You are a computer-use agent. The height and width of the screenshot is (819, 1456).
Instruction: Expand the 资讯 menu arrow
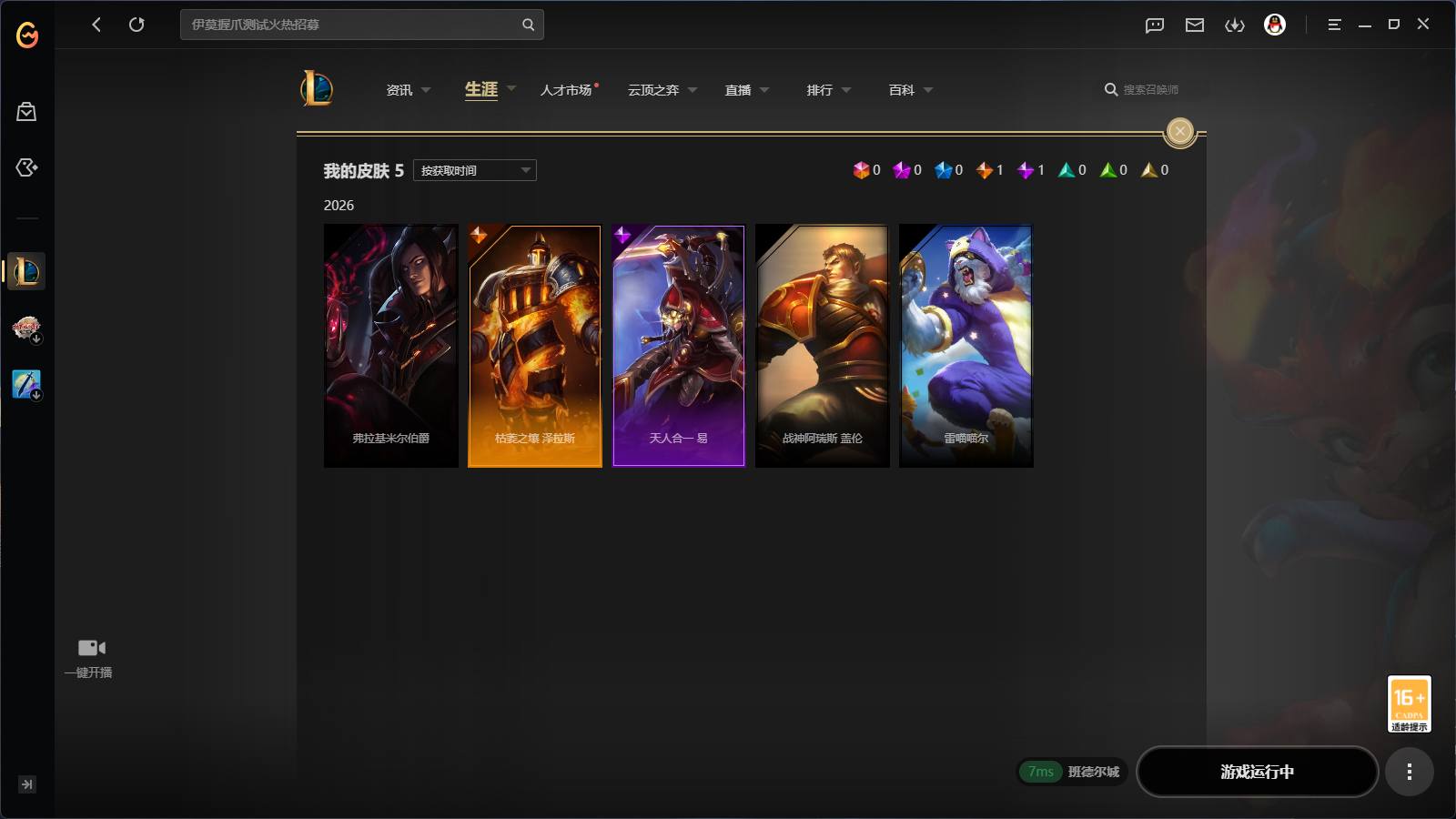tap(426, 90)
